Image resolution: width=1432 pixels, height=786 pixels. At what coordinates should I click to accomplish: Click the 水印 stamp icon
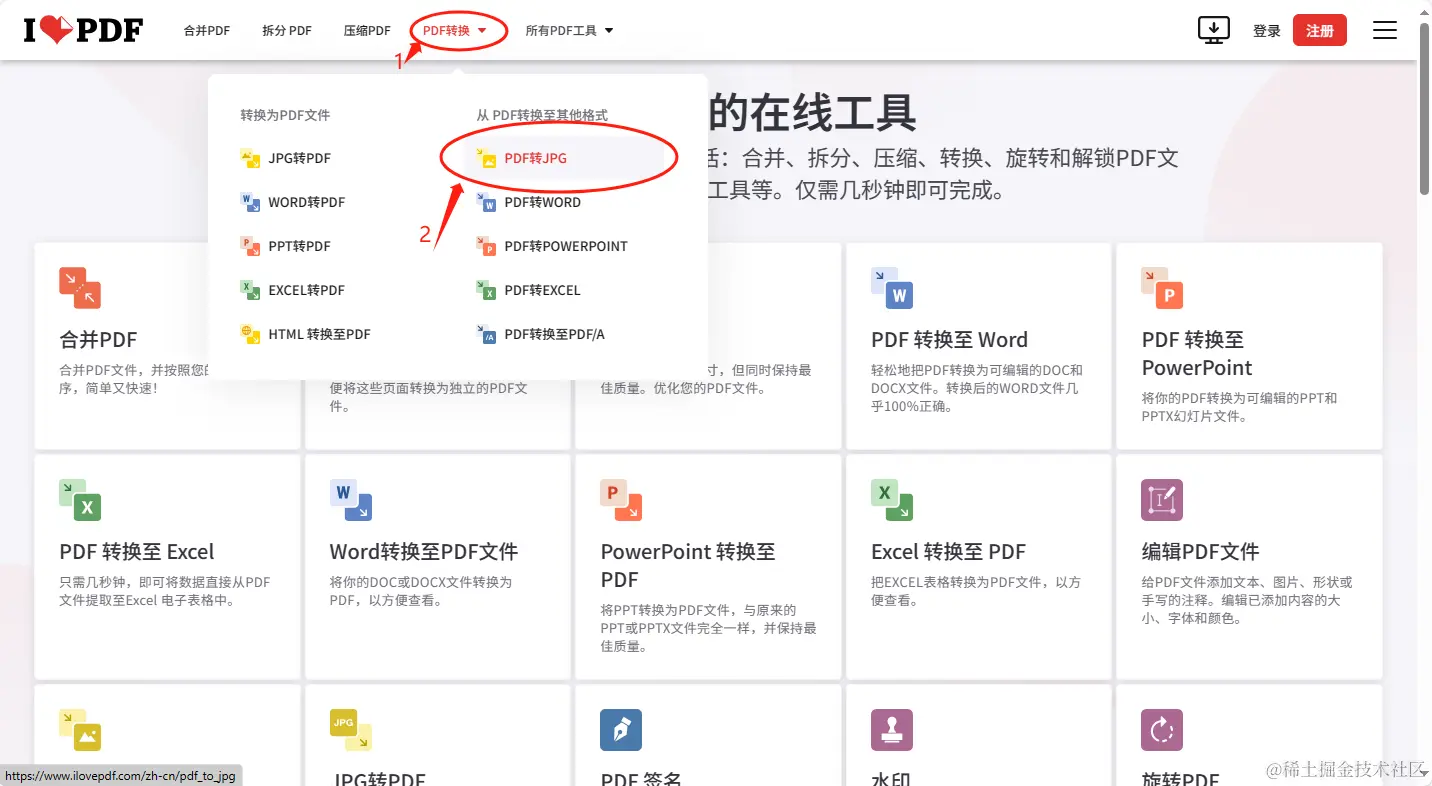click(892, 730)
